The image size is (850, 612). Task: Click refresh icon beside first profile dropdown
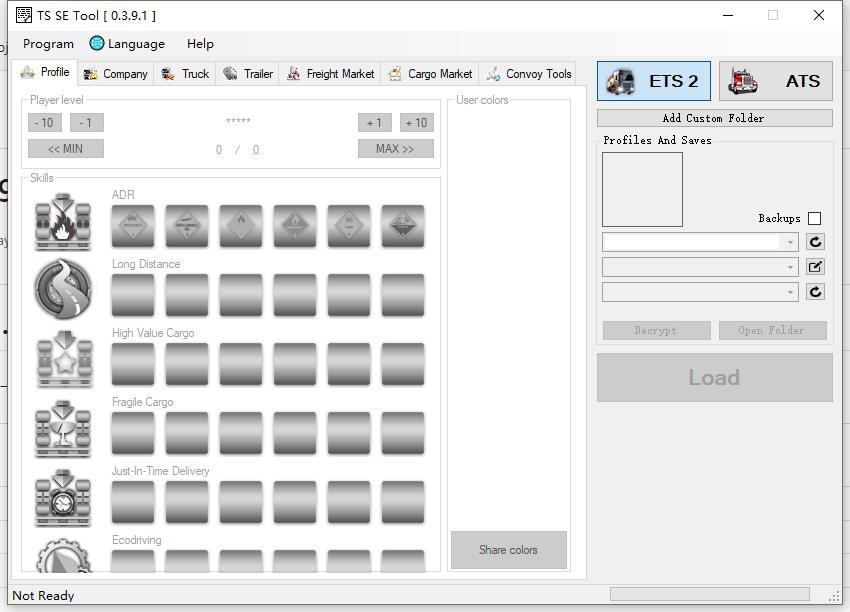click(x=816, y=242)
